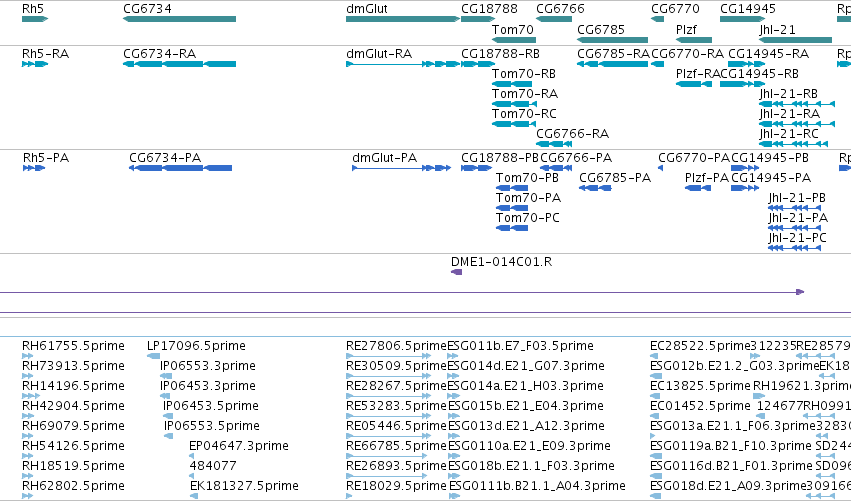Select the Tom70-PB protein feature
Screen dimensions: 851x501
pyautogui.click(x=512, y=188)
